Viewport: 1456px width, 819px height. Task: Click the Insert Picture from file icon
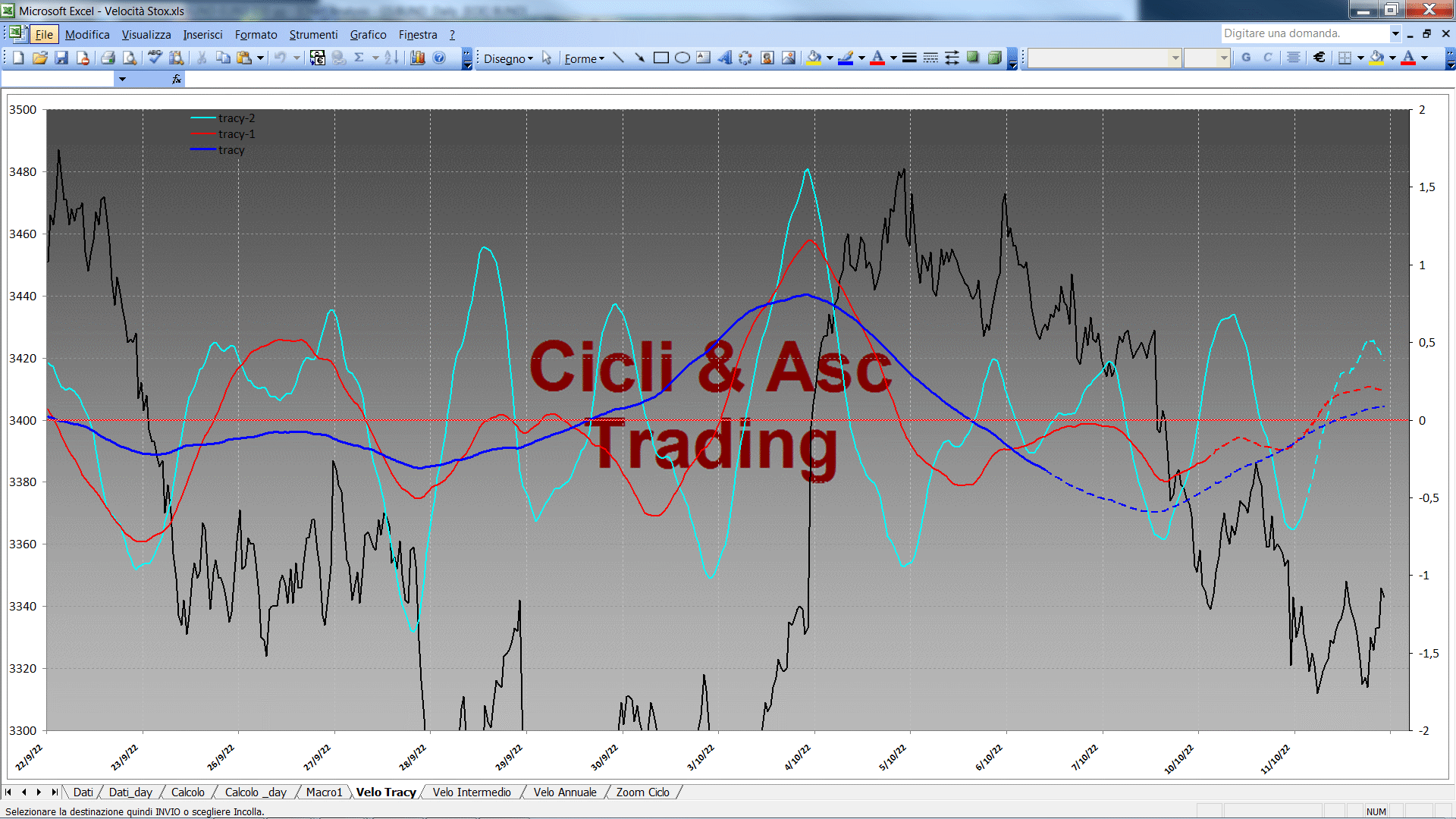[x=789, y=58]
